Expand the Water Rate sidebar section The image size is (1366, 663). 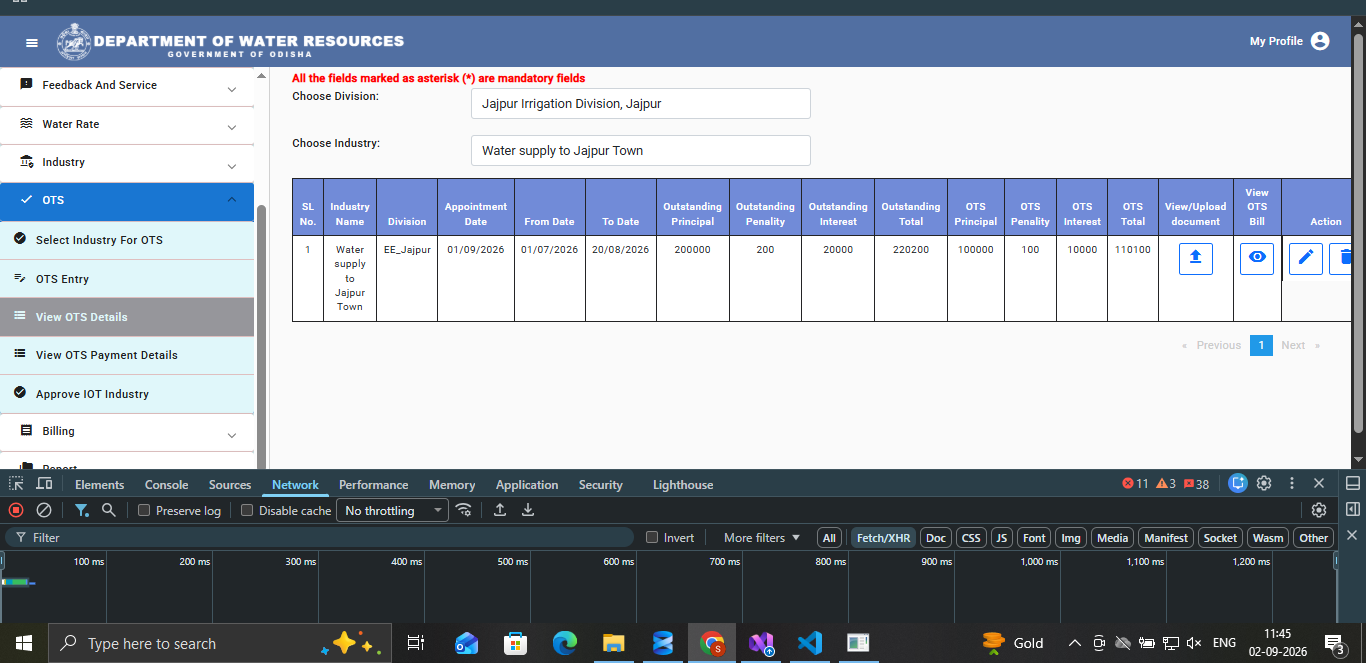pos(127,125)
